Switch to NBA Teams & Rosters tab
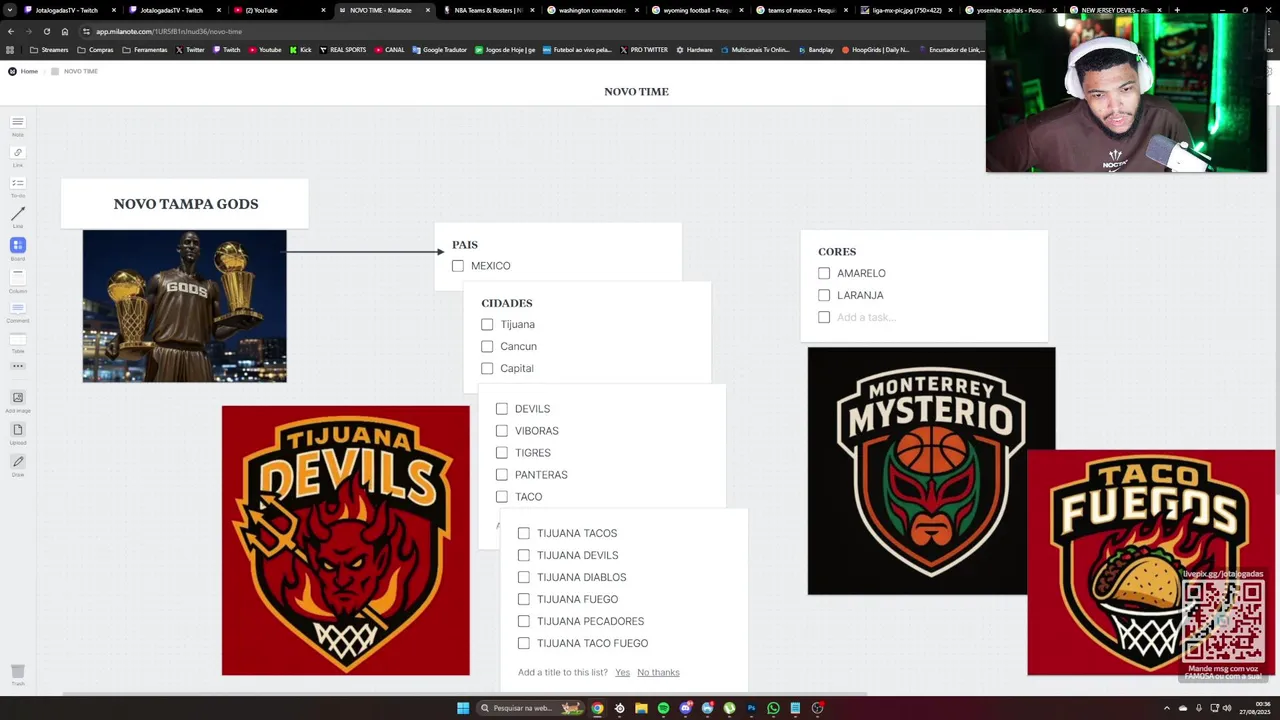The image size is (1280, 720). pyautogui.click(x=490, y=10)
